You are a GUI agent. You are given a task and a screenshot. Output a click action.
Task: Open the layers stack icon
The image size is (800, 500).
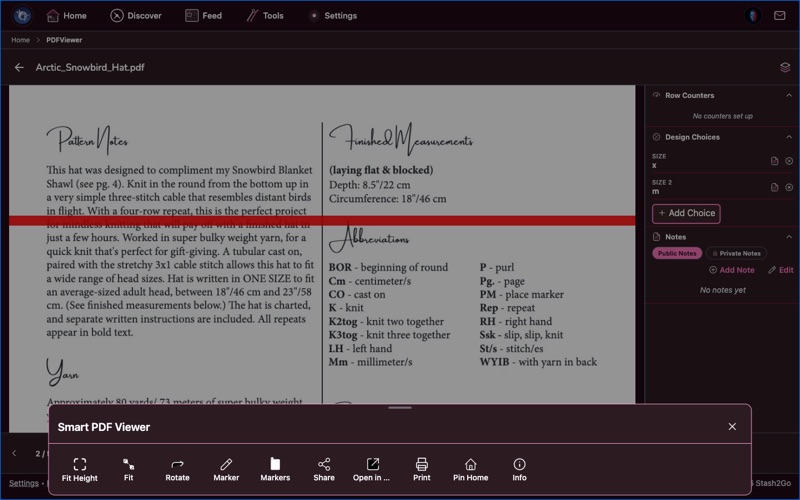(x=785, y=67)
